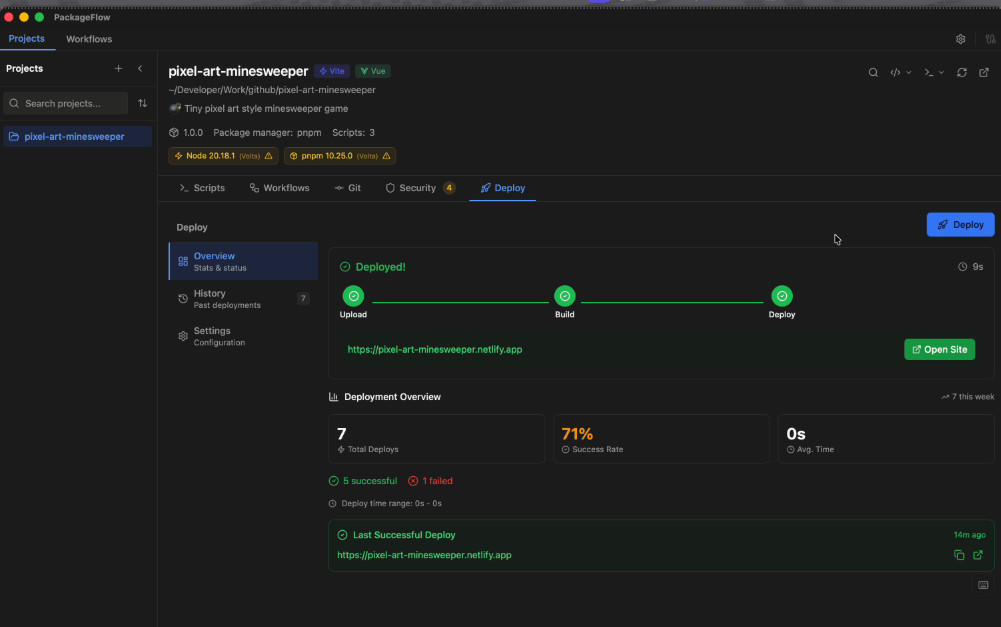The width and height of the screenshot is (1001, 627).
Task: Click the 9s deploy duration indicator
Action: (970, 267)
